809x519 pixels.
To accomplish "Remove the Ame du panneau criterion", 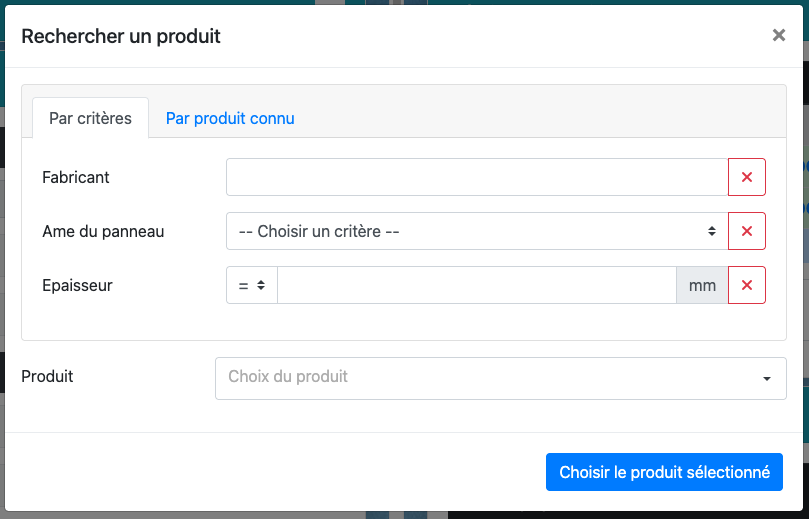I will tap(747, 231).
